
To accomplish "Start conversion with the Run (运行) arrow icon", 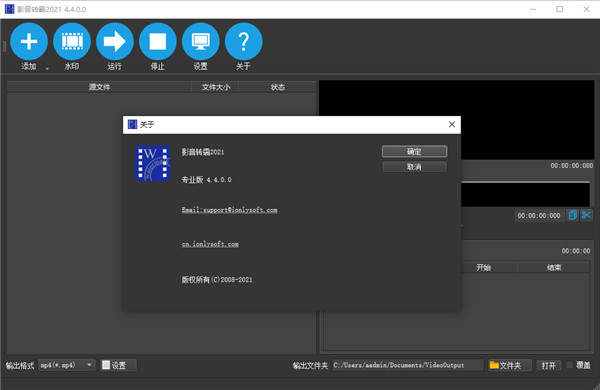I will click(x=115, y=41).
